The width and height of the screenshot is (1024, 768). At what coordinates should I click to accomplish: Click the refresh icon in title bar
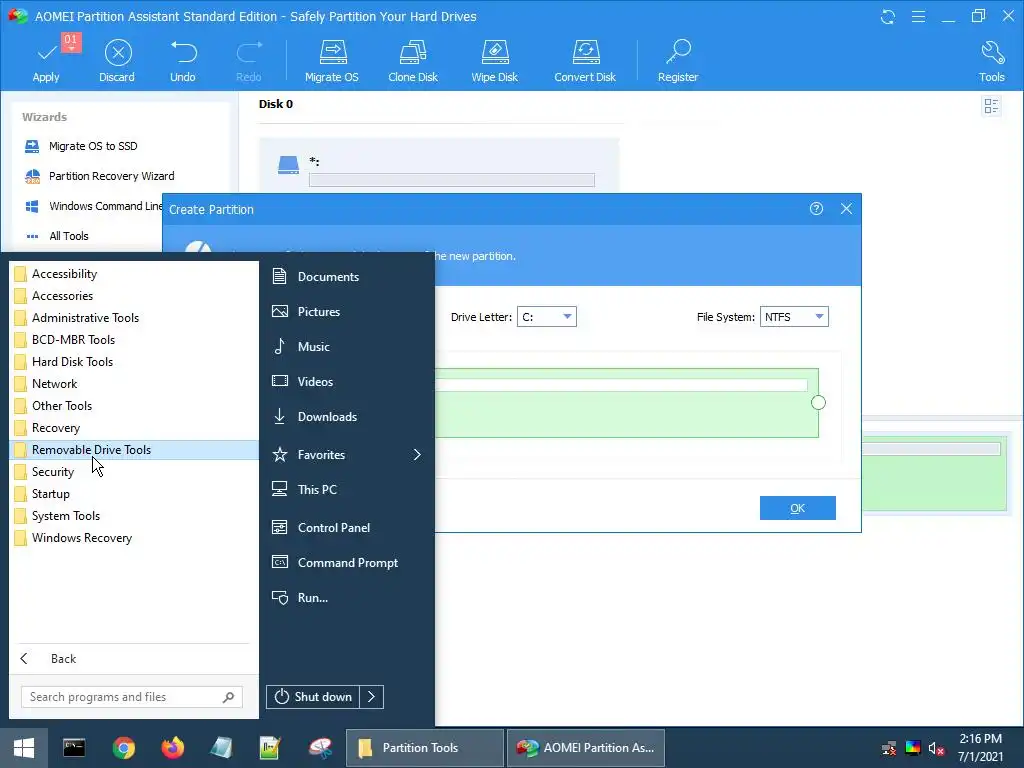coord(888,16)
